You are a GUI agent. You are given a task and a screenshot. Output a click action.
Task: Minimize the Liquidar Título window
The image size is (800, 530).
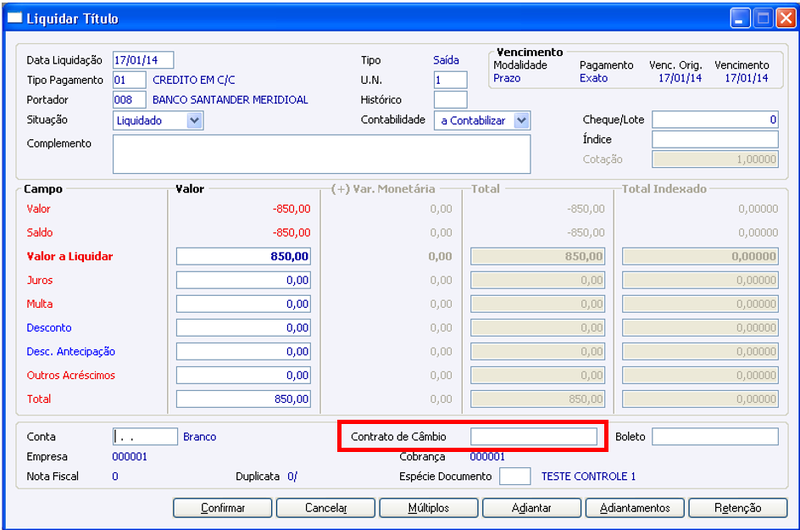[740, 18]
